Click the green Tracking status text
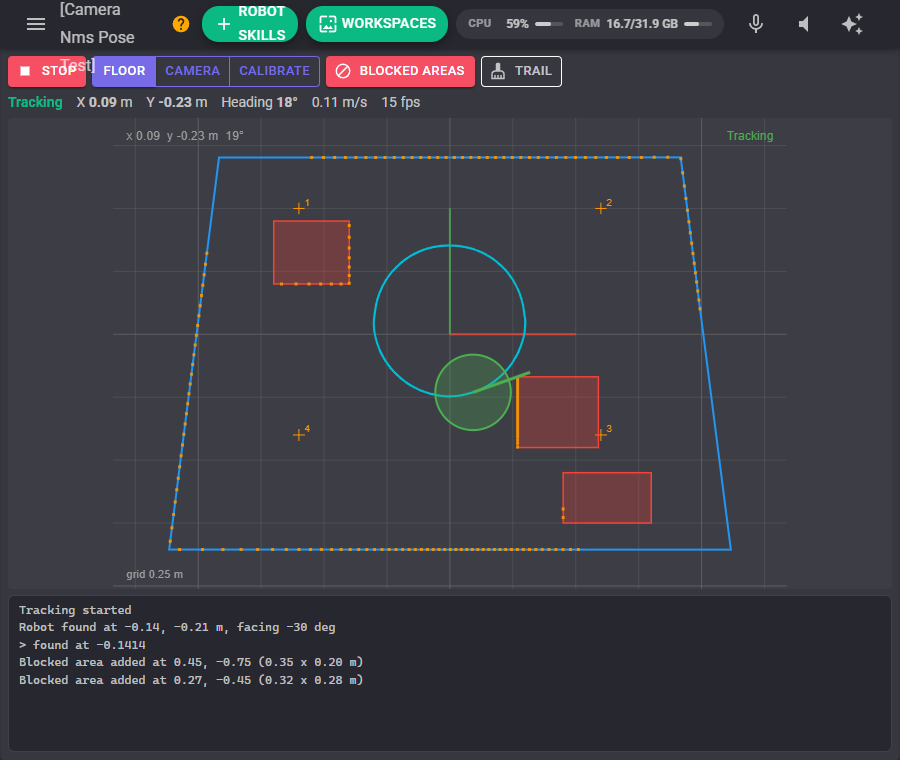Viewport: 900px width, 760px height. click(x=35, y=102)
